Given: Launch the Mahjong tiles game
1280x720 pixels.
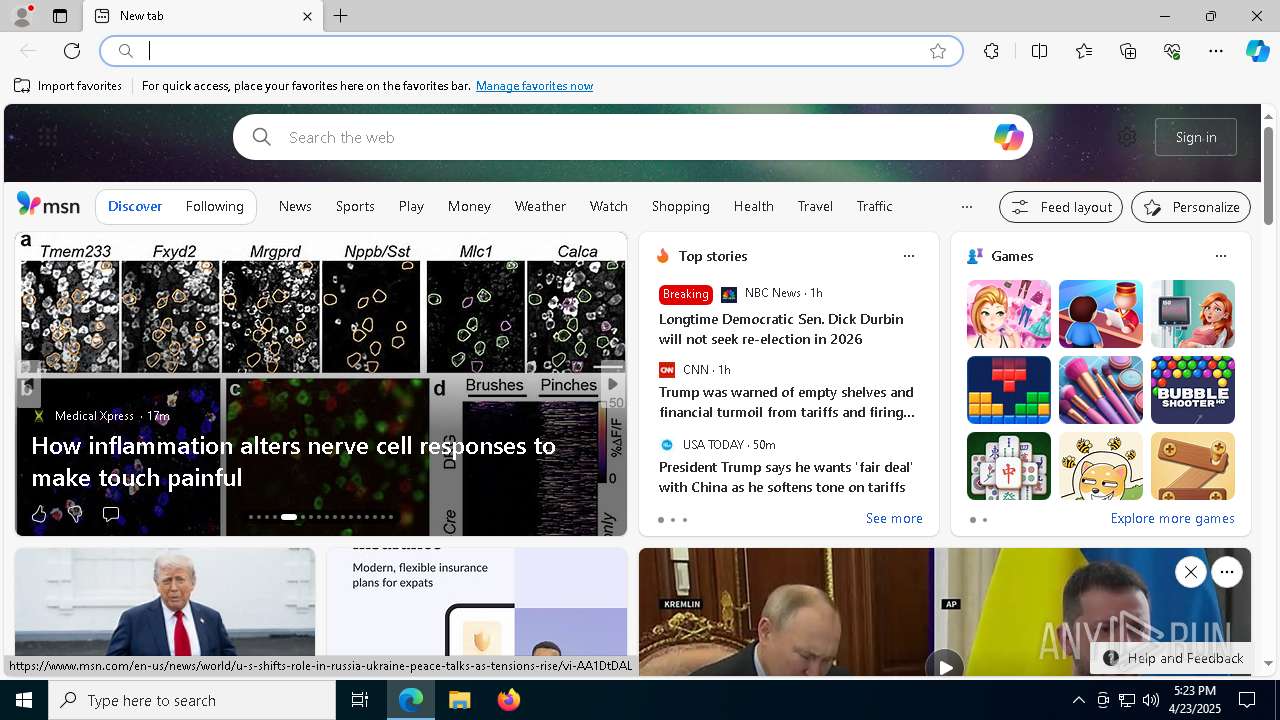Looking at the screenshot, I should coord(1008,466).
